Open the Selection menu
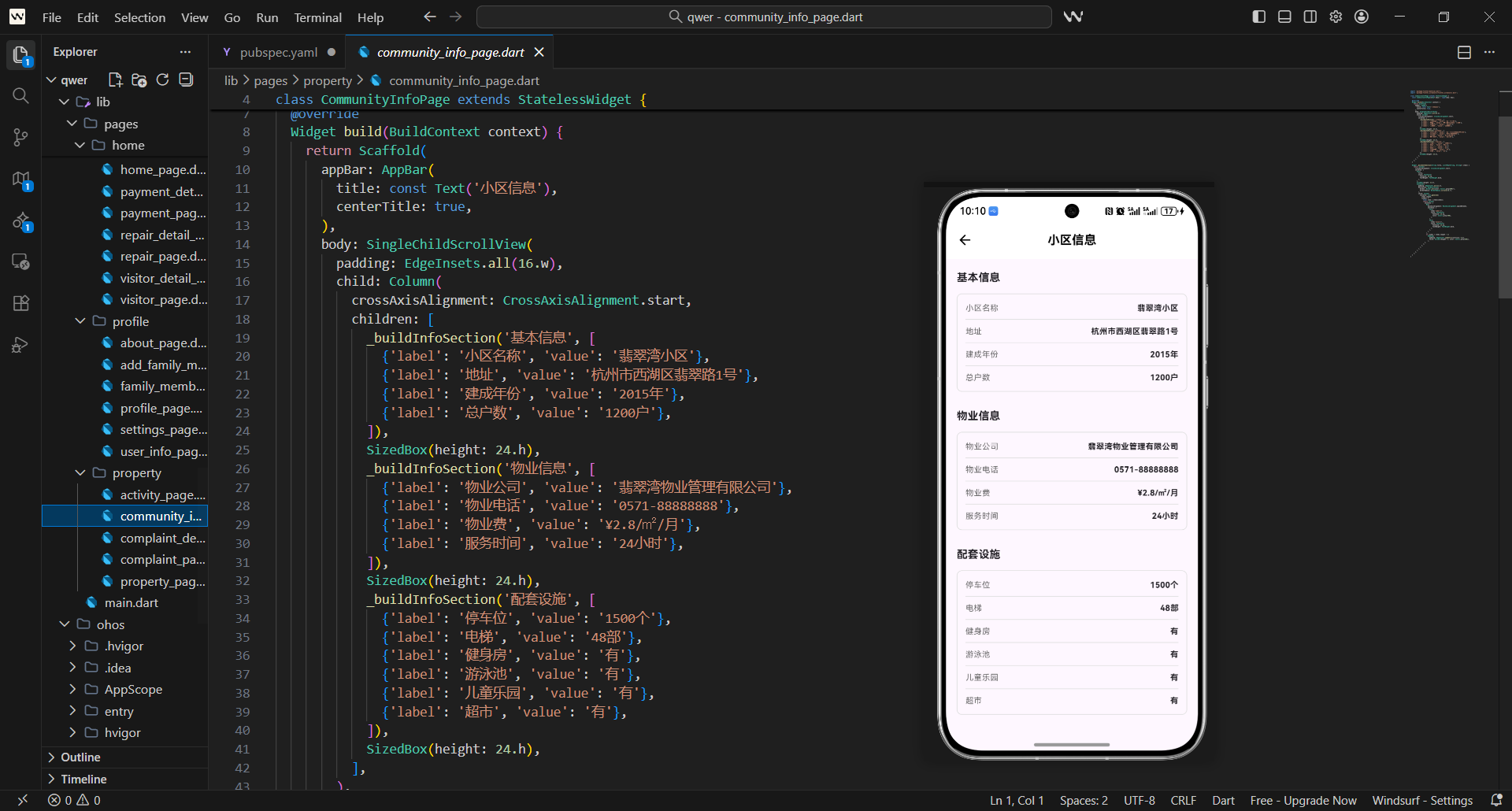 [139, 17]
